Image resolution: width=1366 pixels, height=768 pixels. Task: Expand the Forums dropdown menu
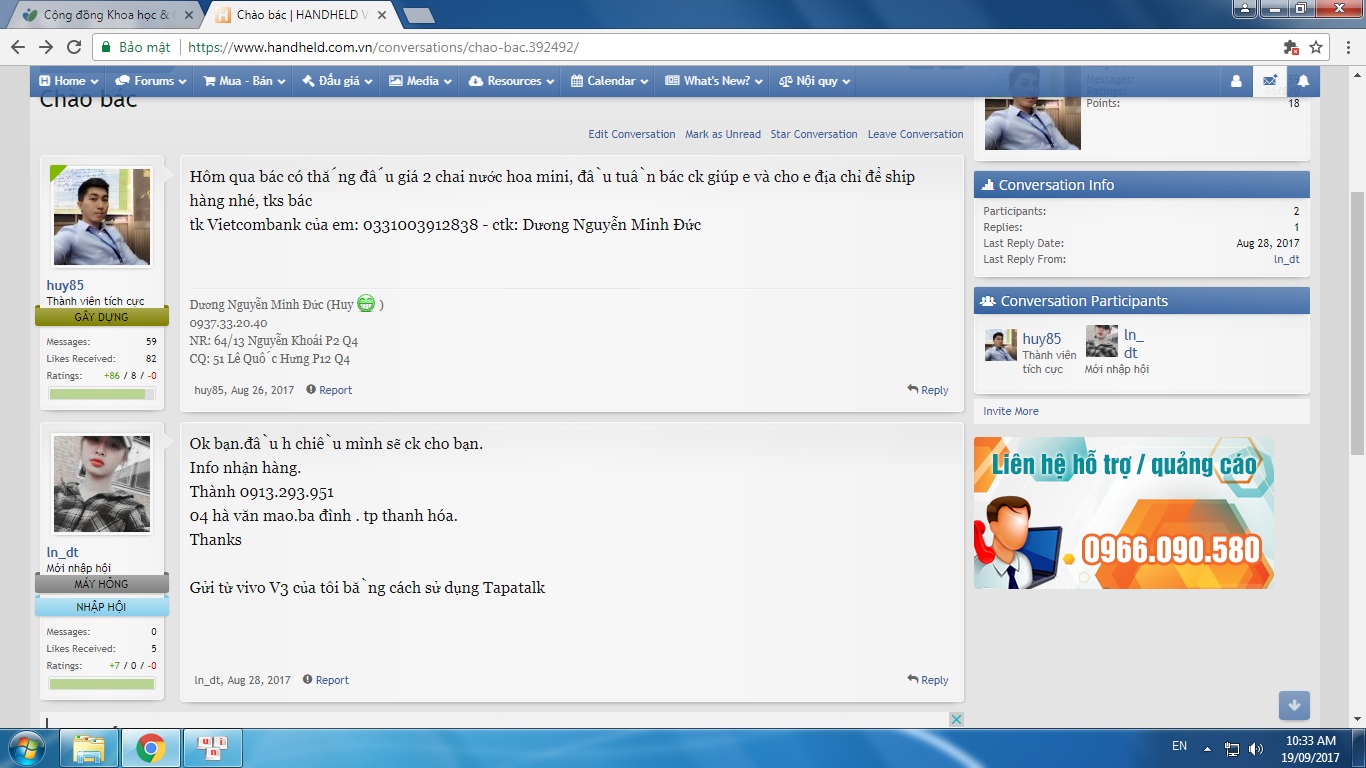[145, 81]
